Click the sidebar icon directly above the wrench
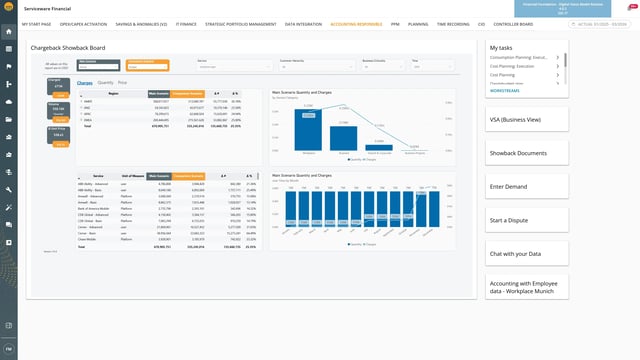 (9, 172)
